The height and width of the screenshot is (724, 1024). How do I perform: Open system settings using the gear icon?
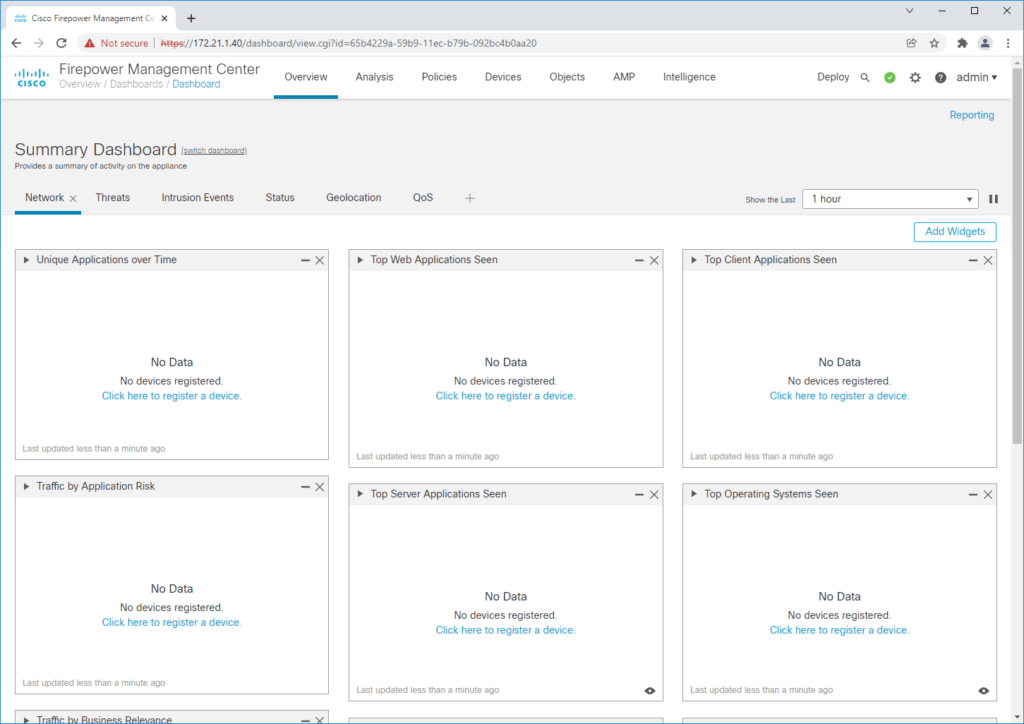[x=915, y=77]
